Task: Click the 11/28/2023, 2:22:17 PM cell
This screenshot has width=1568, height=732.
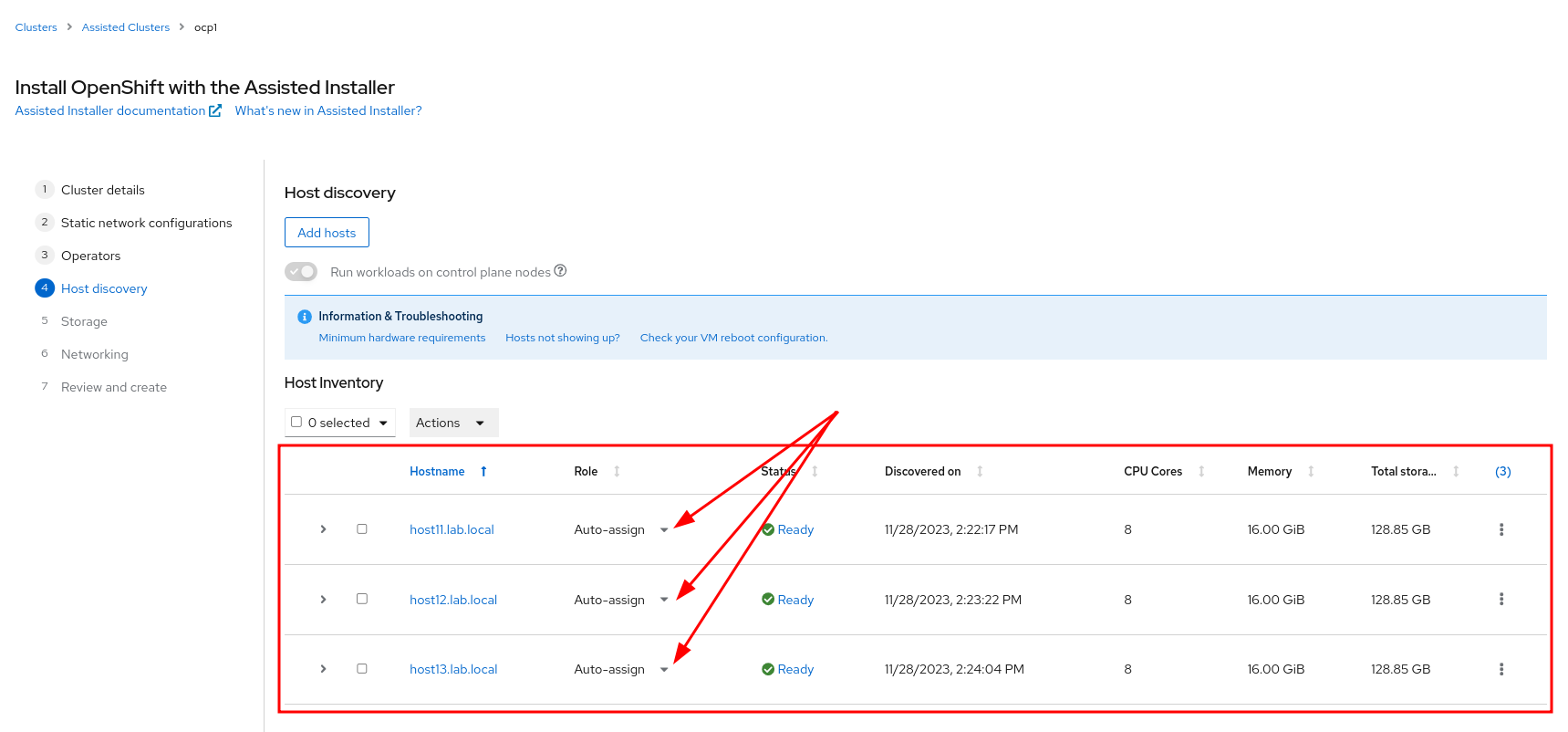Action: (x=951, y=529)
